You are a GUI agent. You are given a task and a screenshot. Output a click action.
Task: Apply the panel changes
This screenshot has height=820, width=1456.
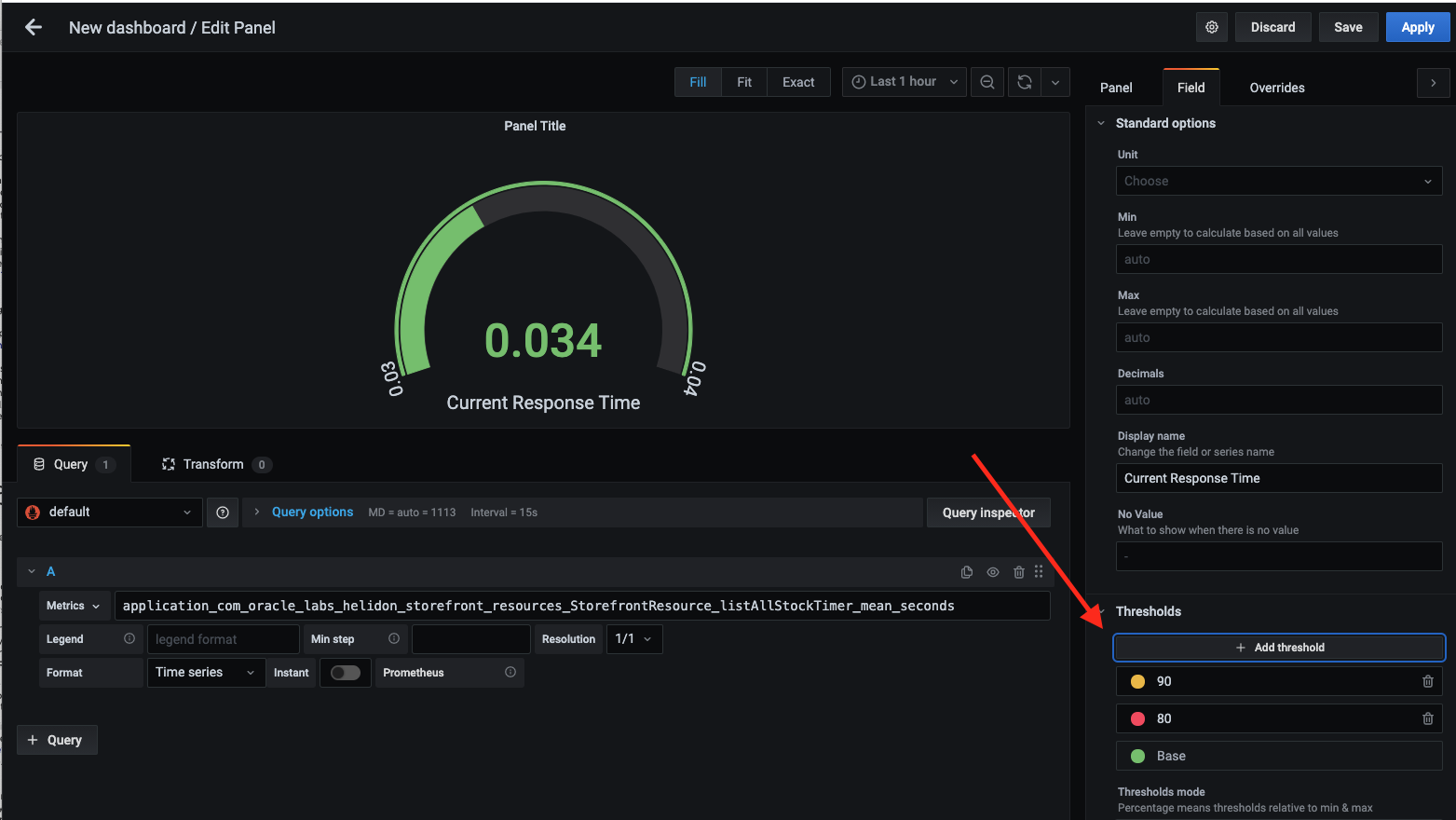1418,27
